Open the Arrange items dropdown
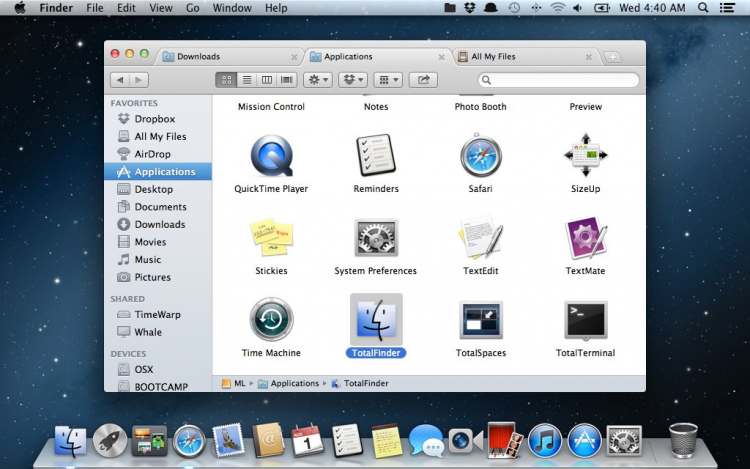The width and height of the screenshot is (750, 469). click(x=388, y=80)
